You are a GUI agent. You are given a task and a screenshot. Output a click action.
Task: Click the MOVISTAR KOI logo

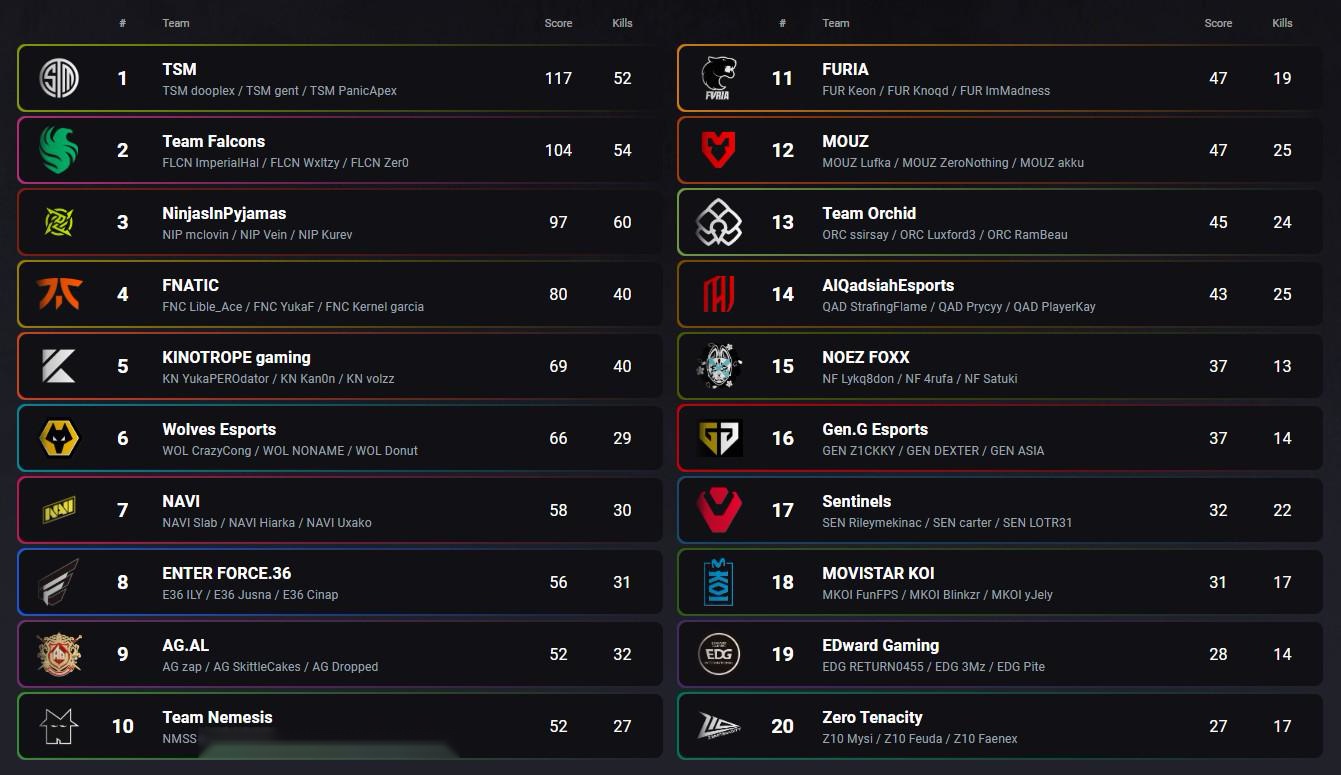719,582
